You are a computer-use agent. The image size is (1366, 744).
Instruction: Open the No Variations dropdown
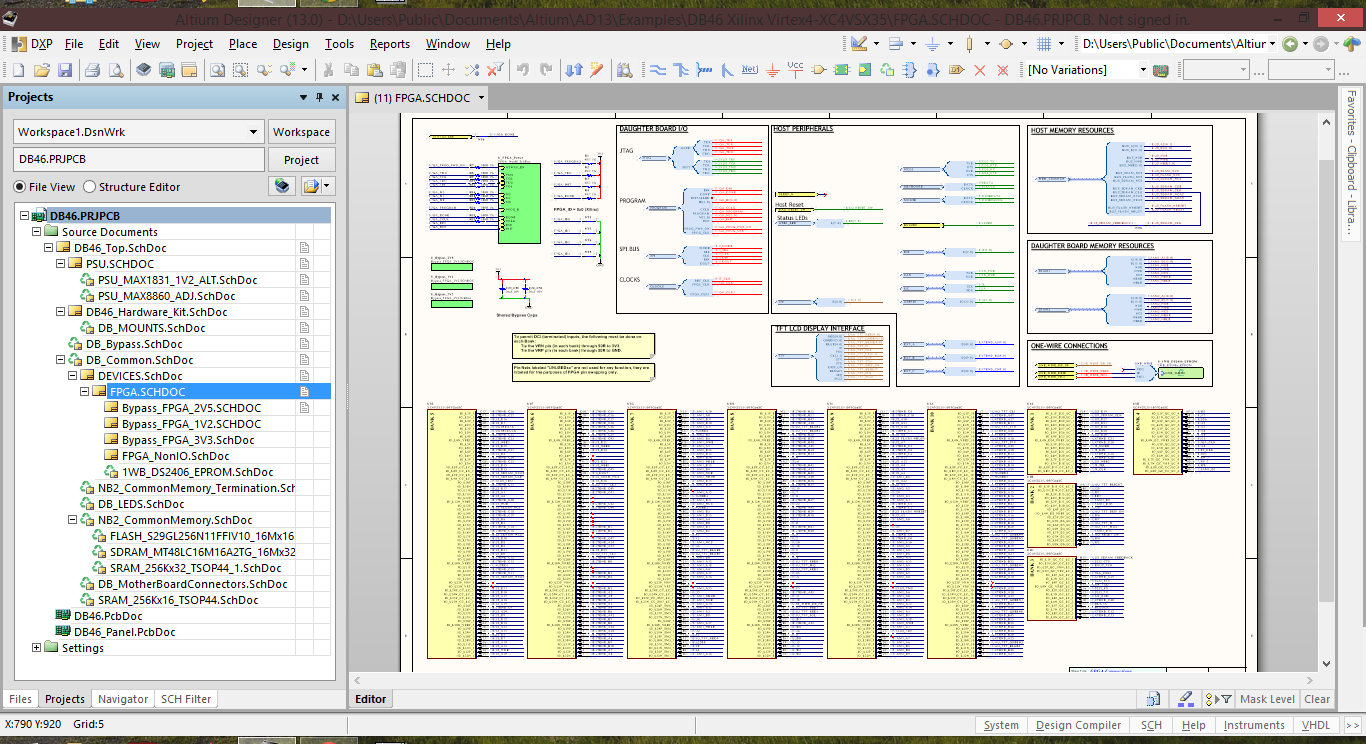pyautogui.click(x=1143, y=70)
